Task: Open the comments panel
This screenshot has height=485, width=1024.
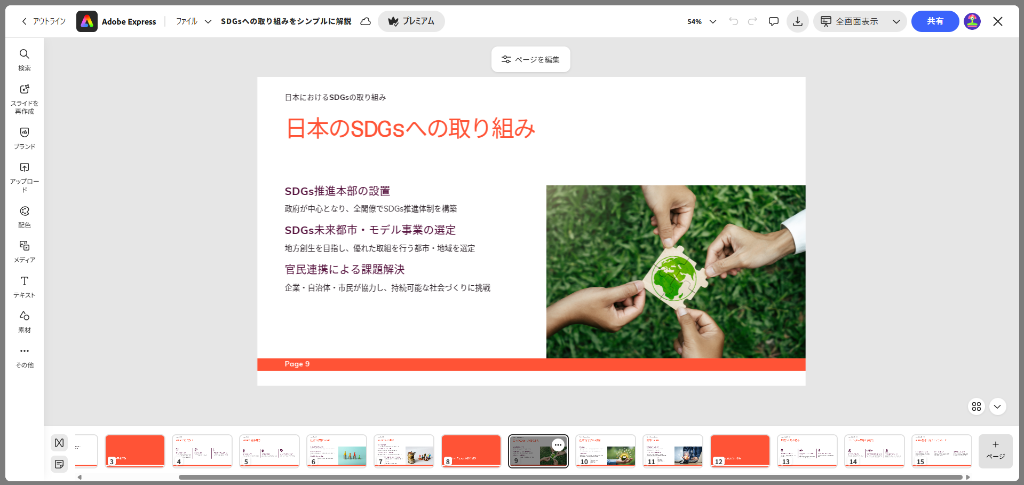Action: (x=774, y=22)
